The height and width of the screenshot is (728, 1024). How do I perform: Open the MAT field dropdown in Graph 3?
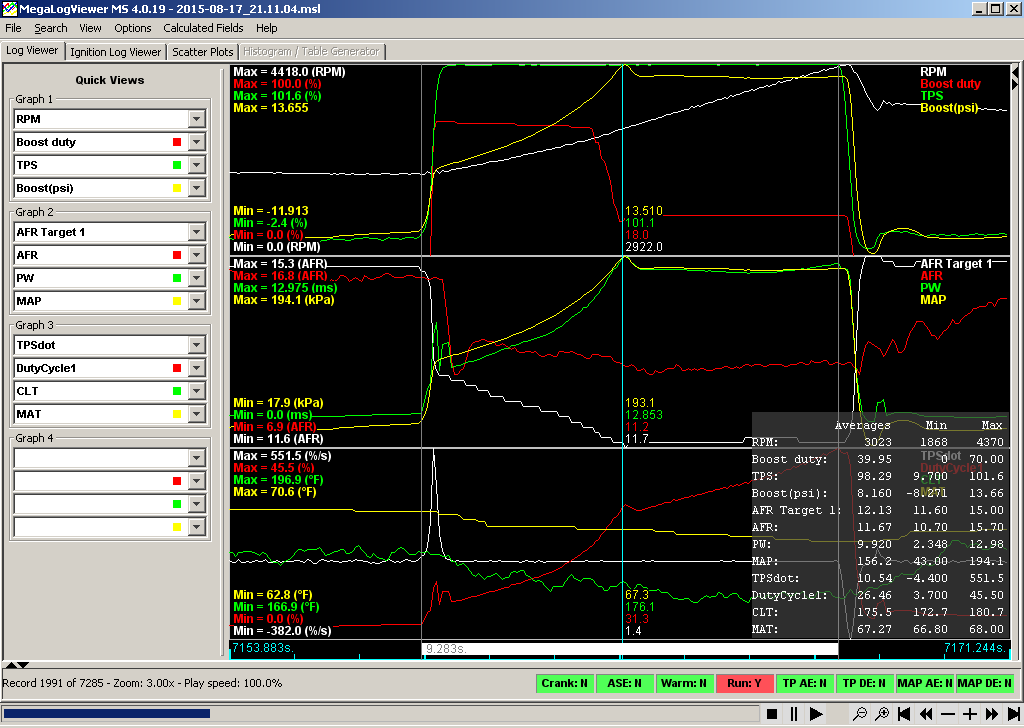pyautogui.click(x=196, y=414)
